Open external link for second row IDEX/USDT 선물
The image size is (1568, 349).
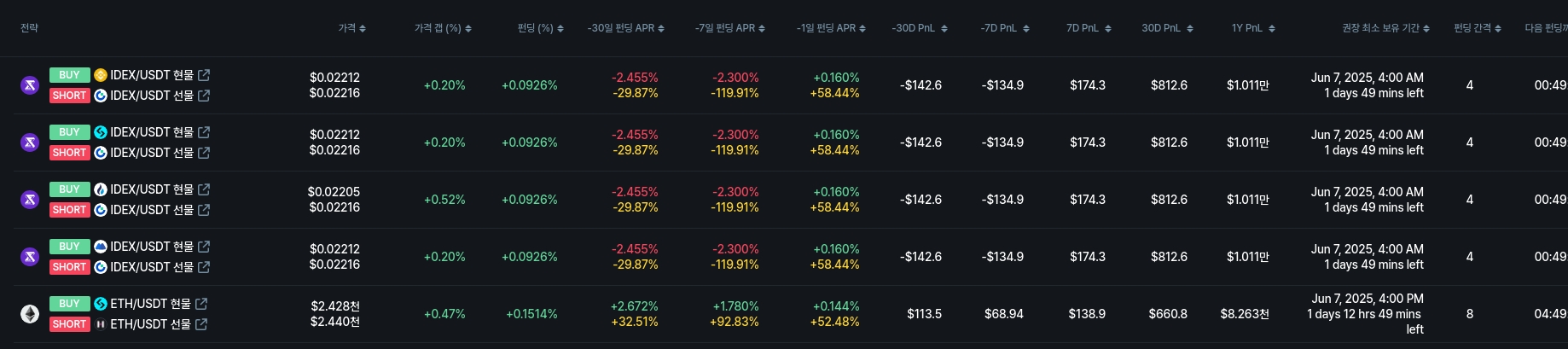204,153
